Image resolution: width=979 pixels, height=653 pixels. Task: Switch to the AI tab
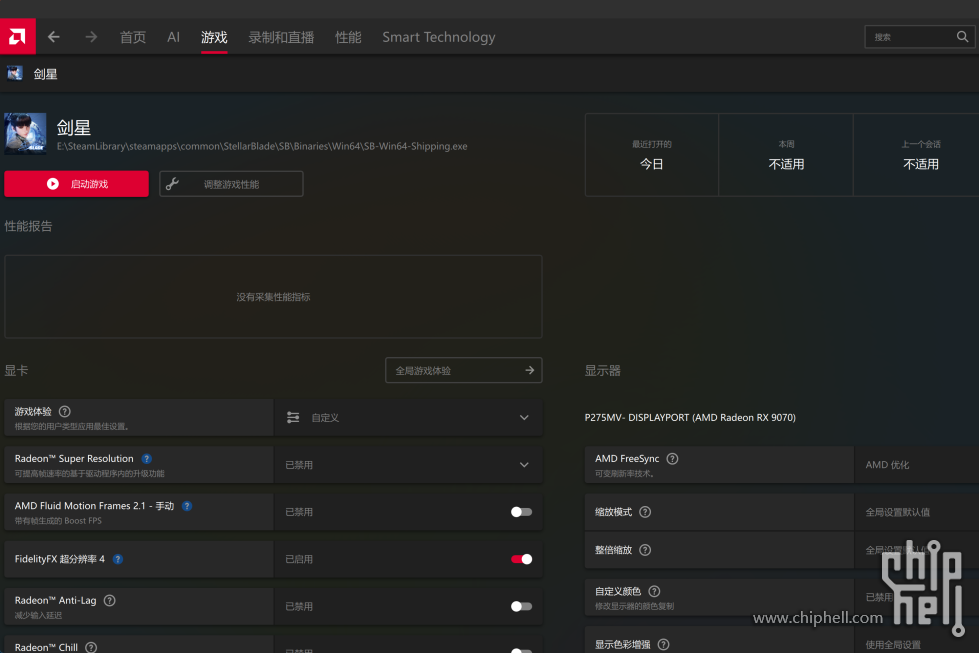[174, 37]
